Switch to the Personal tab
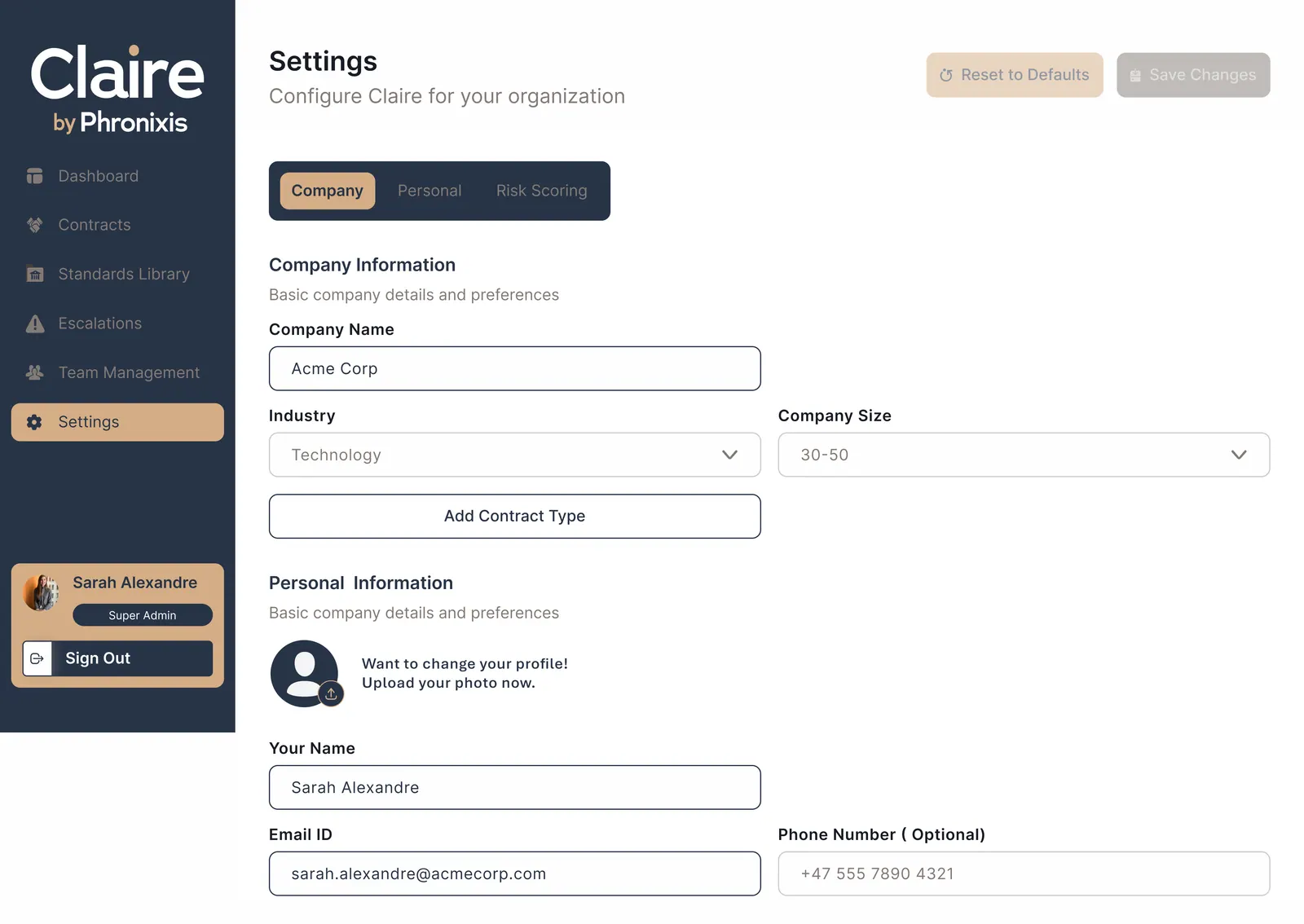Viewport: 1304px width, 924px height. [x=430, y=191]
